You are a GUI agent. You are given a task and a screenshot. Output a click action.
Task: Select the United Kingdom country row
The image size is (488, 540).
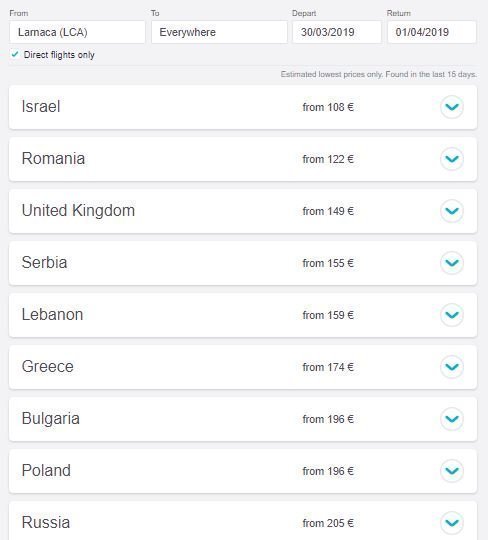point(243,211)
